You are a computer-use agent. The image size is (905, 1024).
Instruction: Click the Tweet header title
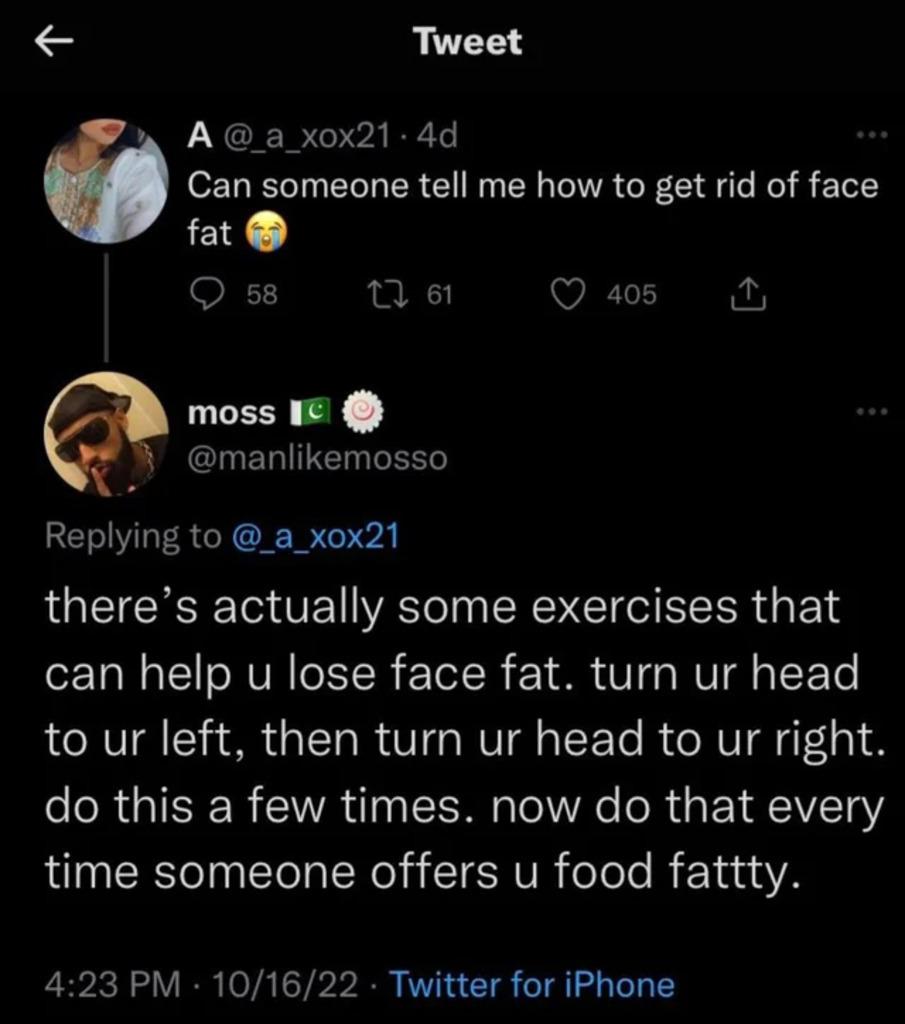pyautogui.click(x=467, y=42)
